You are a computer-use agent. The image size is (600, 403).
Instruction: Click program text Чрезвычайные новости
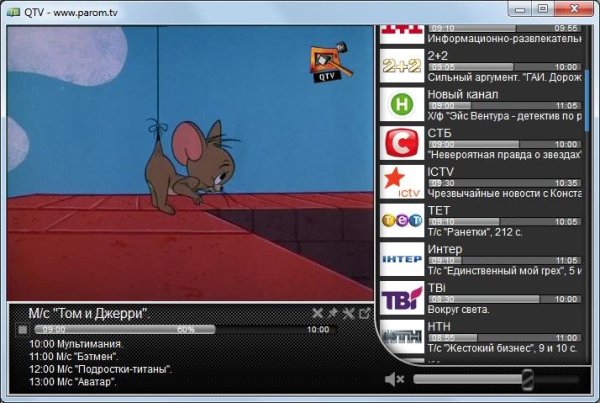click(505, 194)
